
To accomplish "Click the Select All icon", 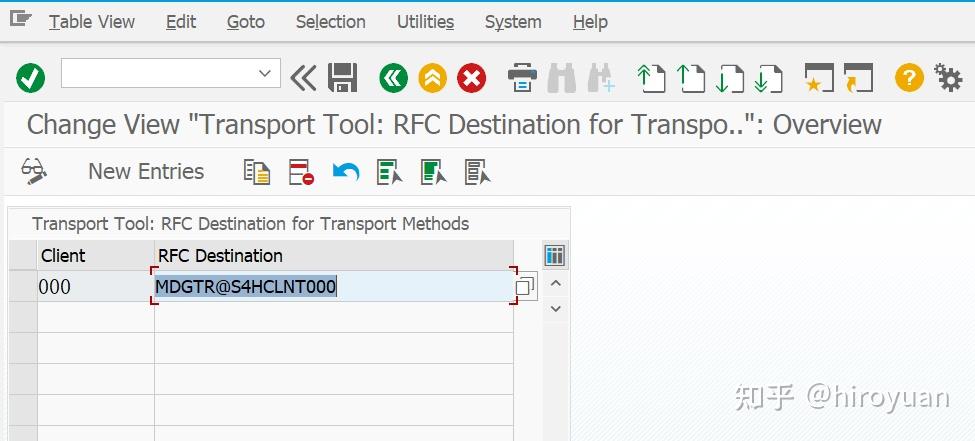I will pyautogui.click(x=389, y=172).
